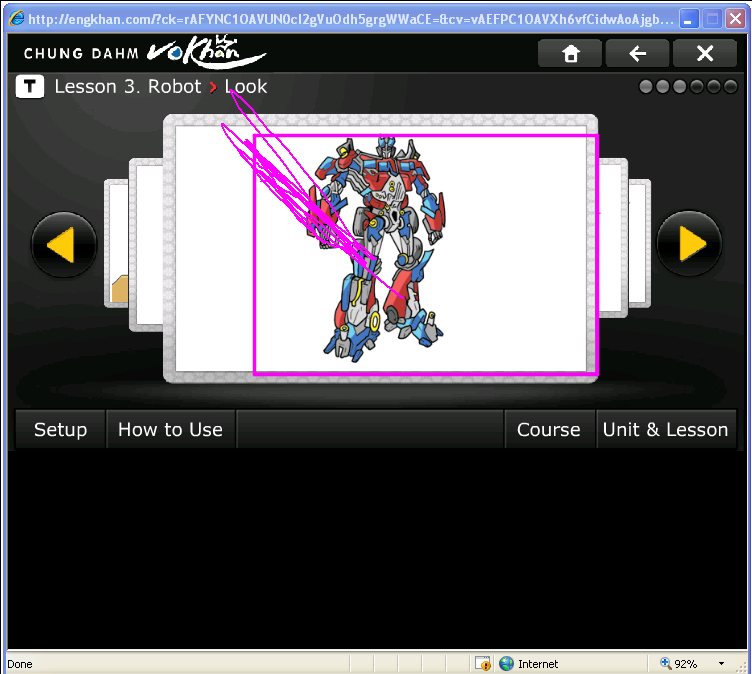Select the first progress dot

(646, 87)
